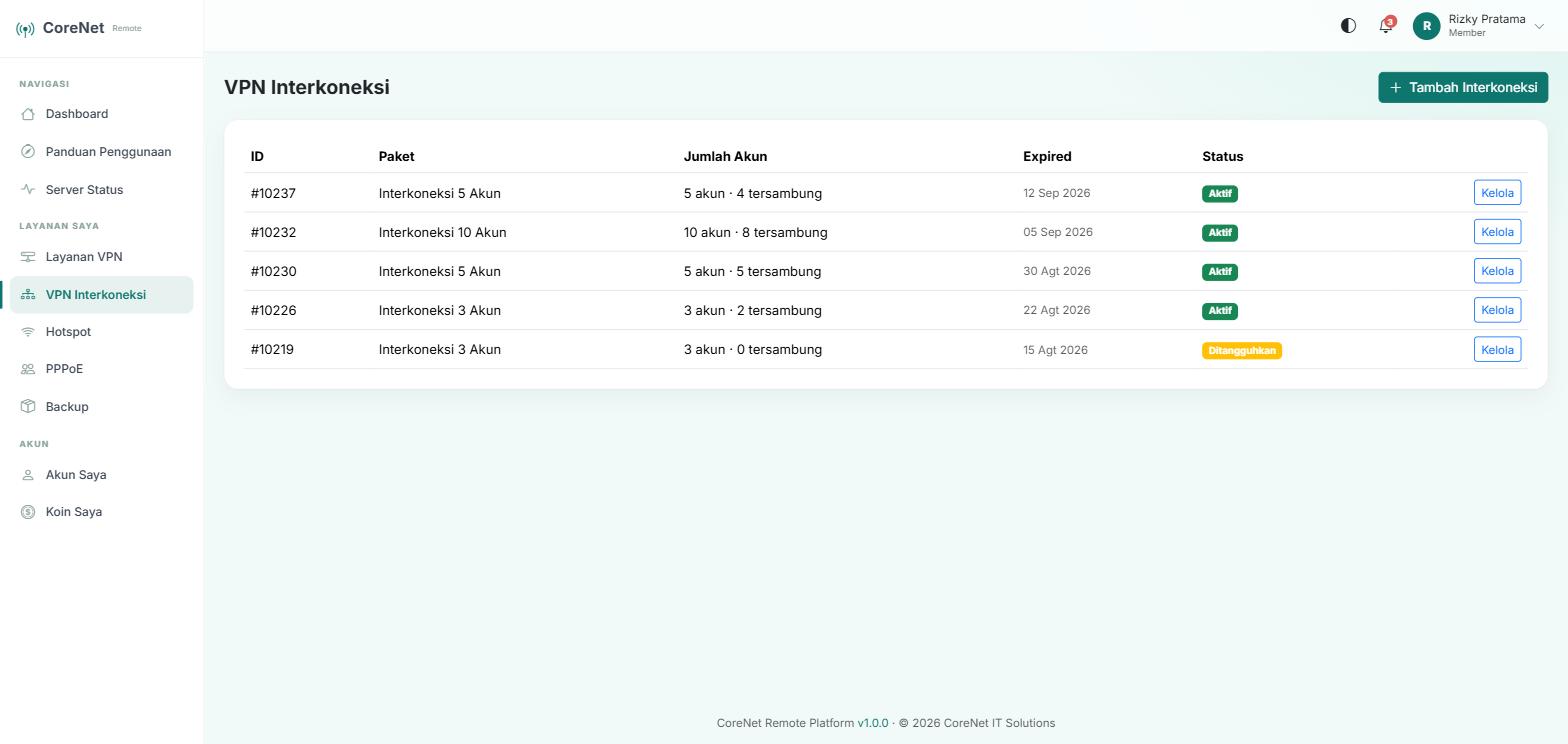The width and height of the screenshot is (1568, 744).
Task: Click the Jumlah Akun column header
Action: click(725, 156)
